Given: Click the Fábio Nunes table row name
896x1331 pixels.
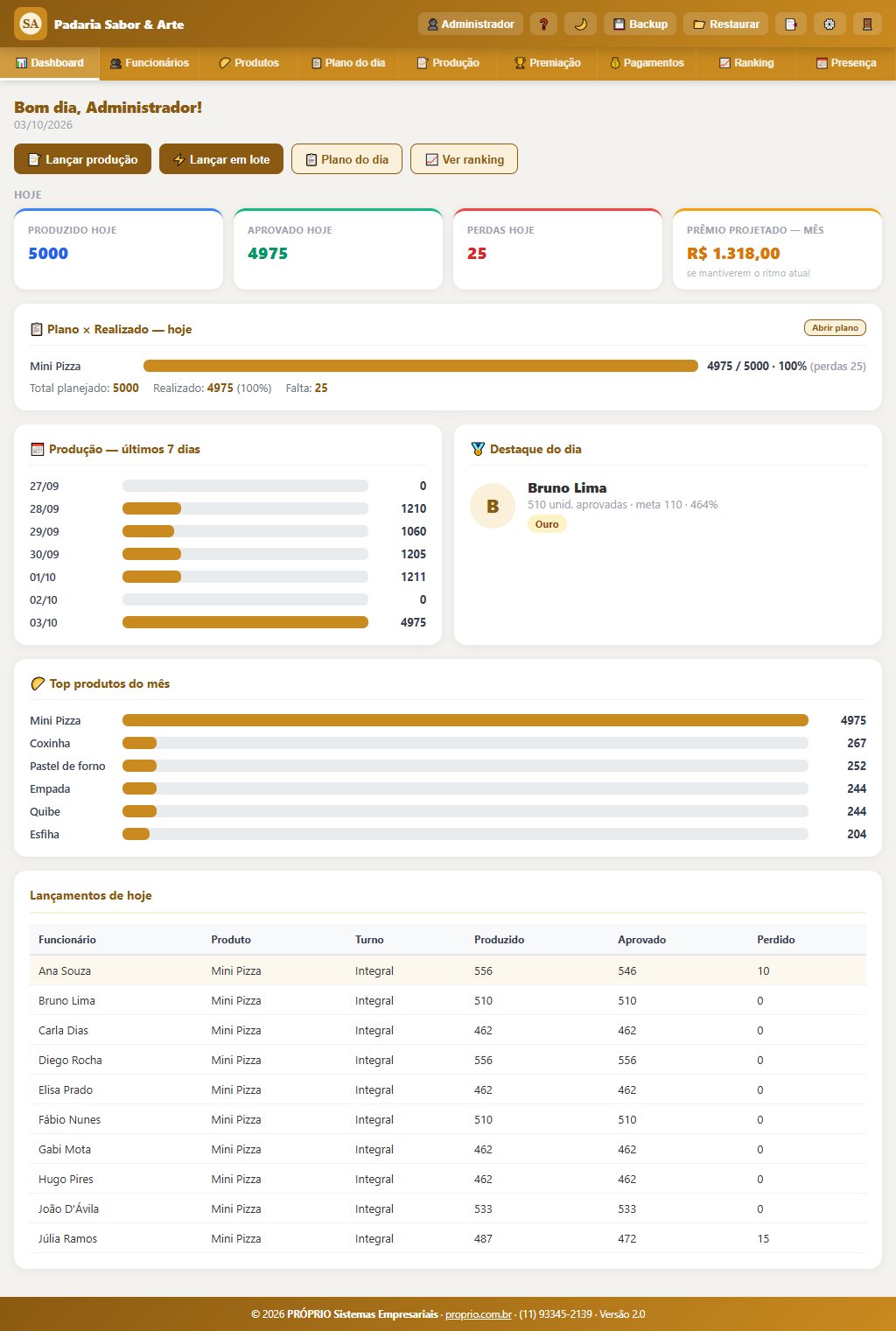Looking at the screenshot, I should click(69, 1119).
